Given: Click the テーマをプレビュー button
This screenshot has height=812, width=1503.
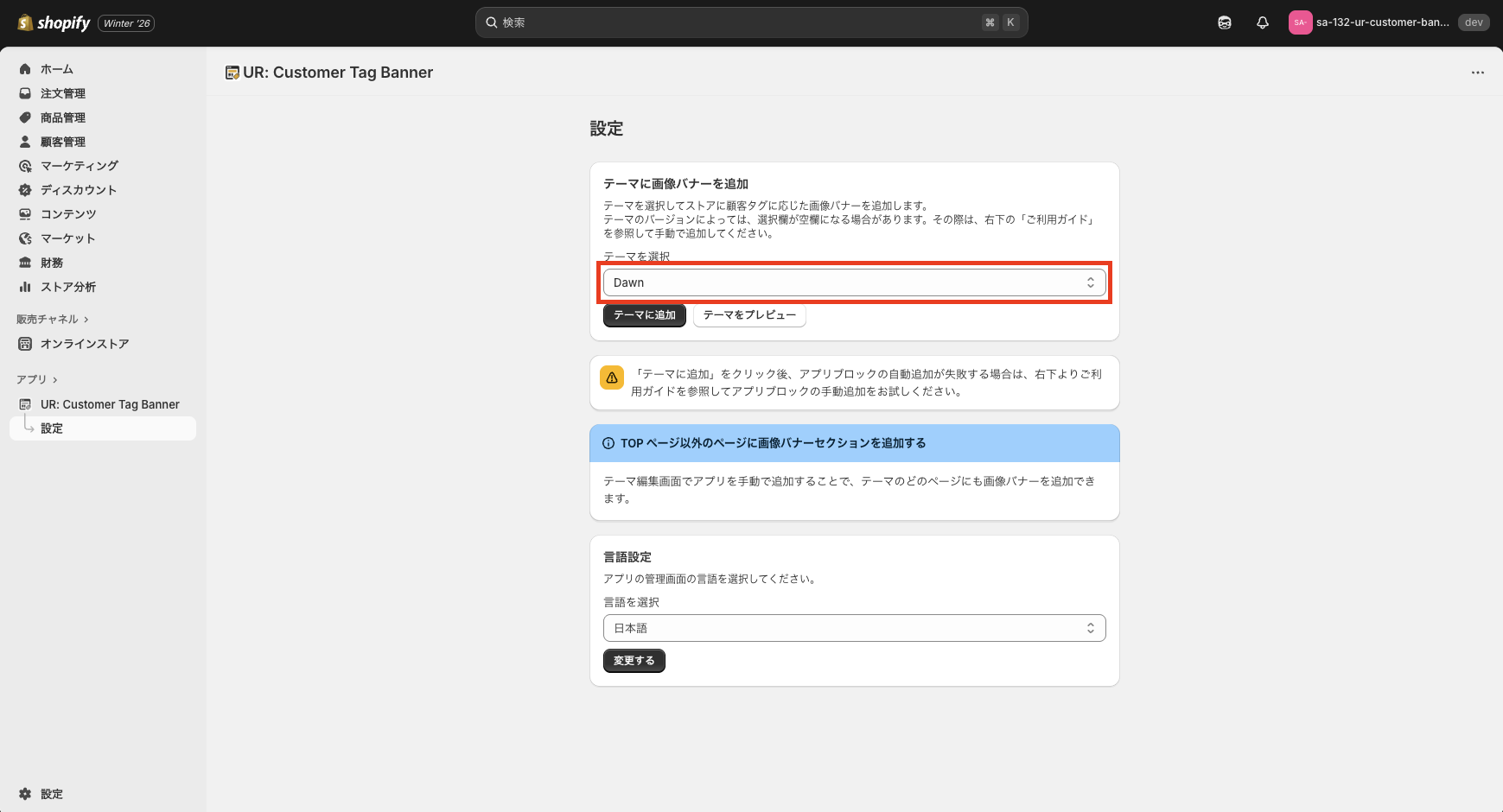Looking at the screenshot, I should pos(748,315).
